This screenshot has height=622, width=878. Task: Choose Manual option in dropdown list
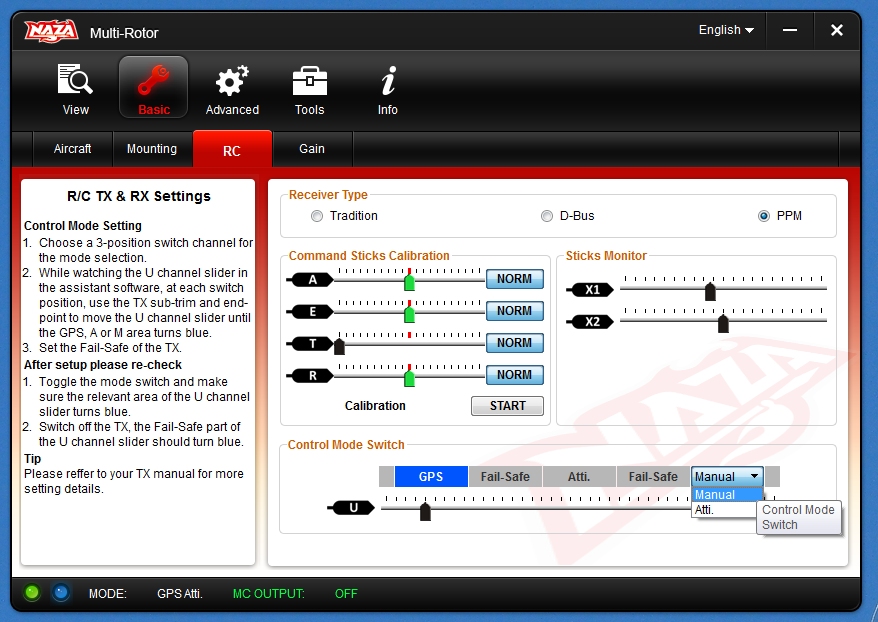(x=727, y=494)
